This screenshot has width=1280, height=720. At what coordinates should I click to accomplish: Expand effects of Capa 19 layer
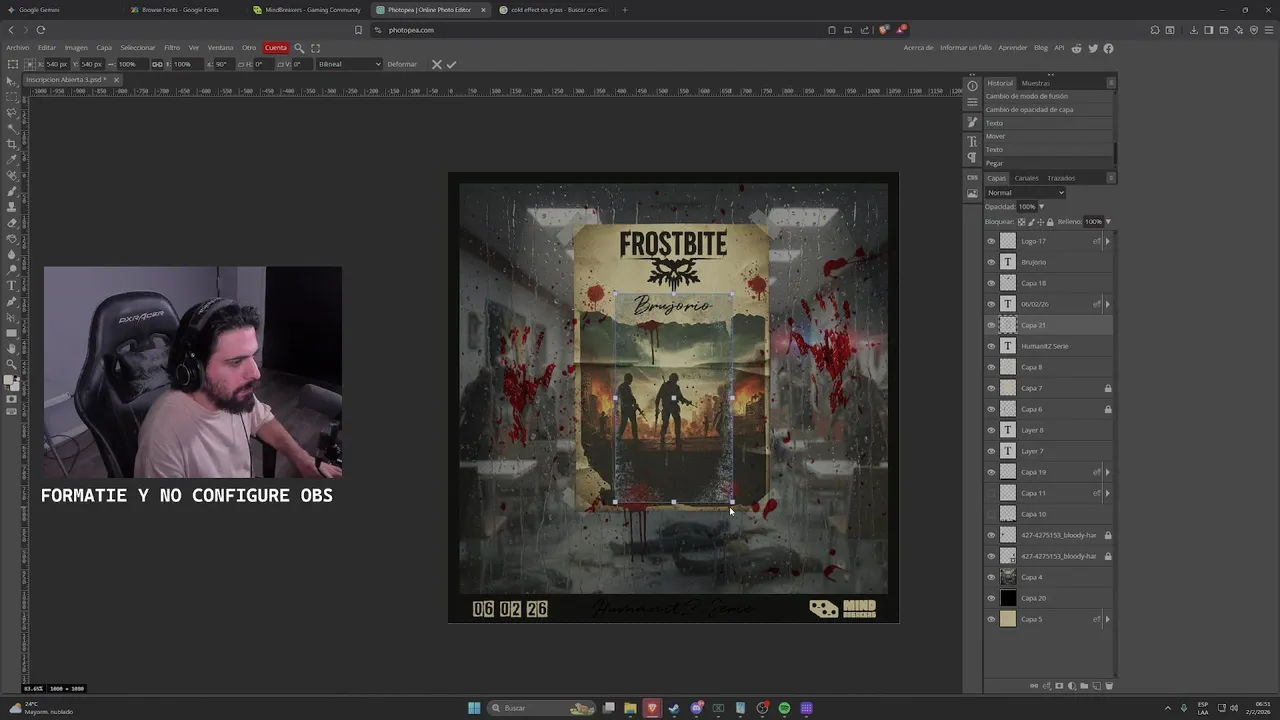pyautogui.click(x=1107, y=472)
